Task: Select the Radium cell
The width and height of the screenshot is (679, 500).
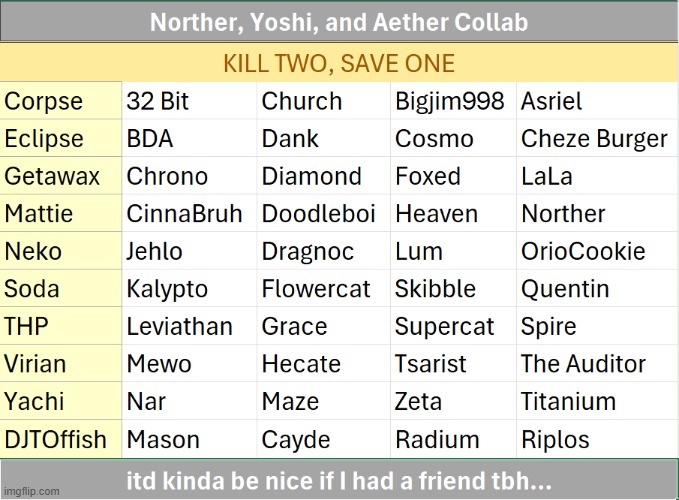Action: pos(453,439)
